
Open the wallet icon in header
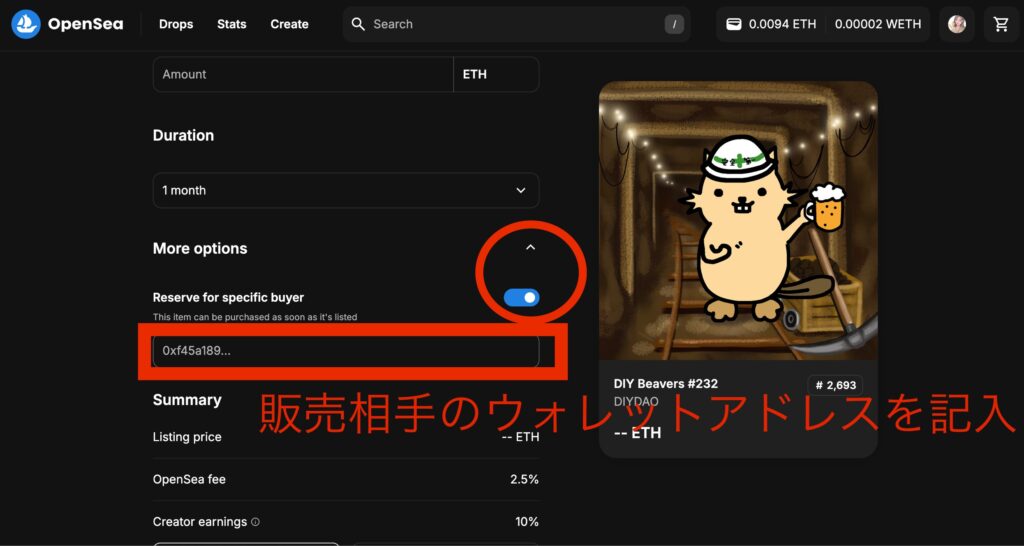(x=734, y=24)
